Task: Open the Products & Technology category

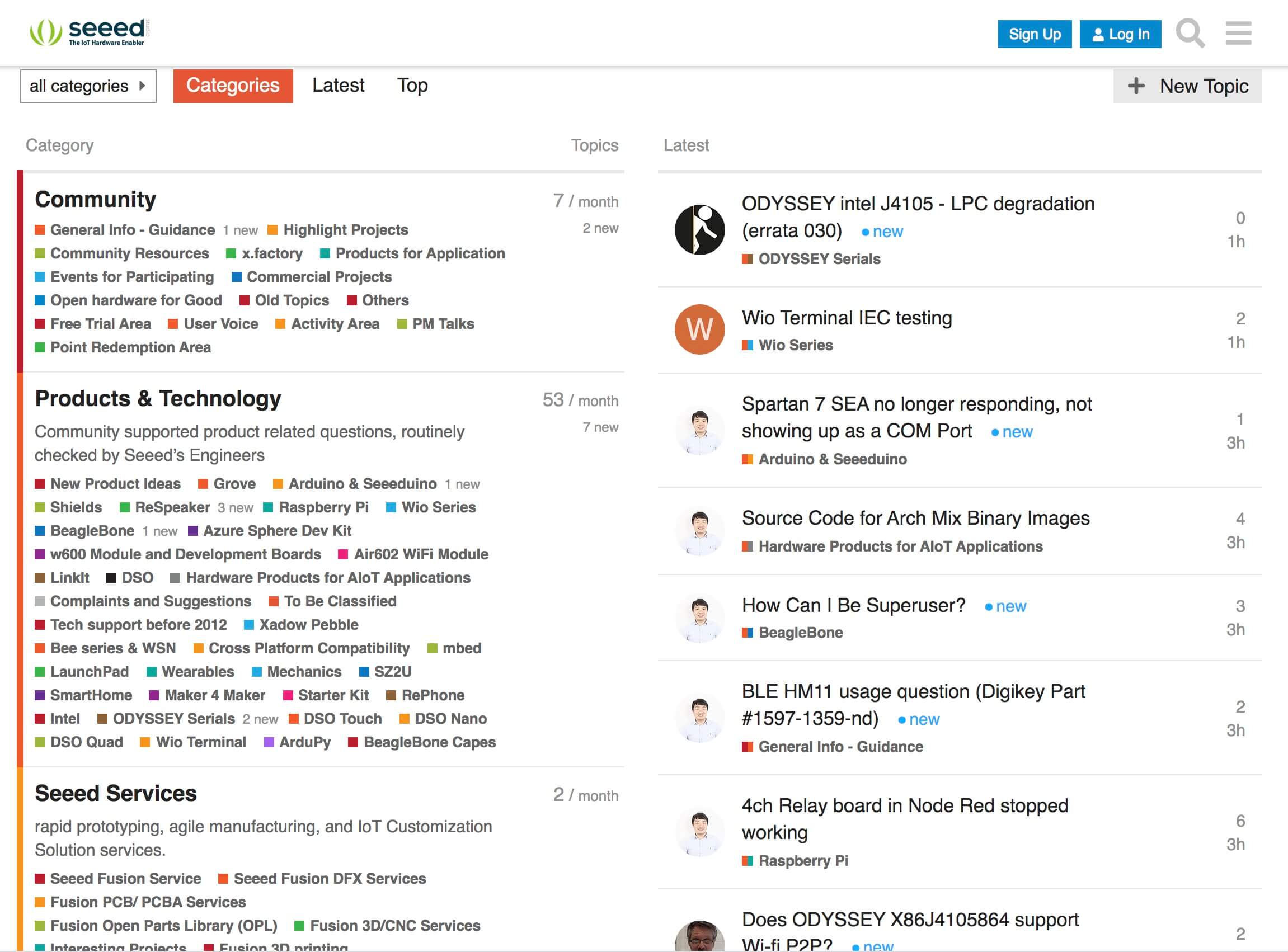Action: pyautogui.click(x=158, y=399)
